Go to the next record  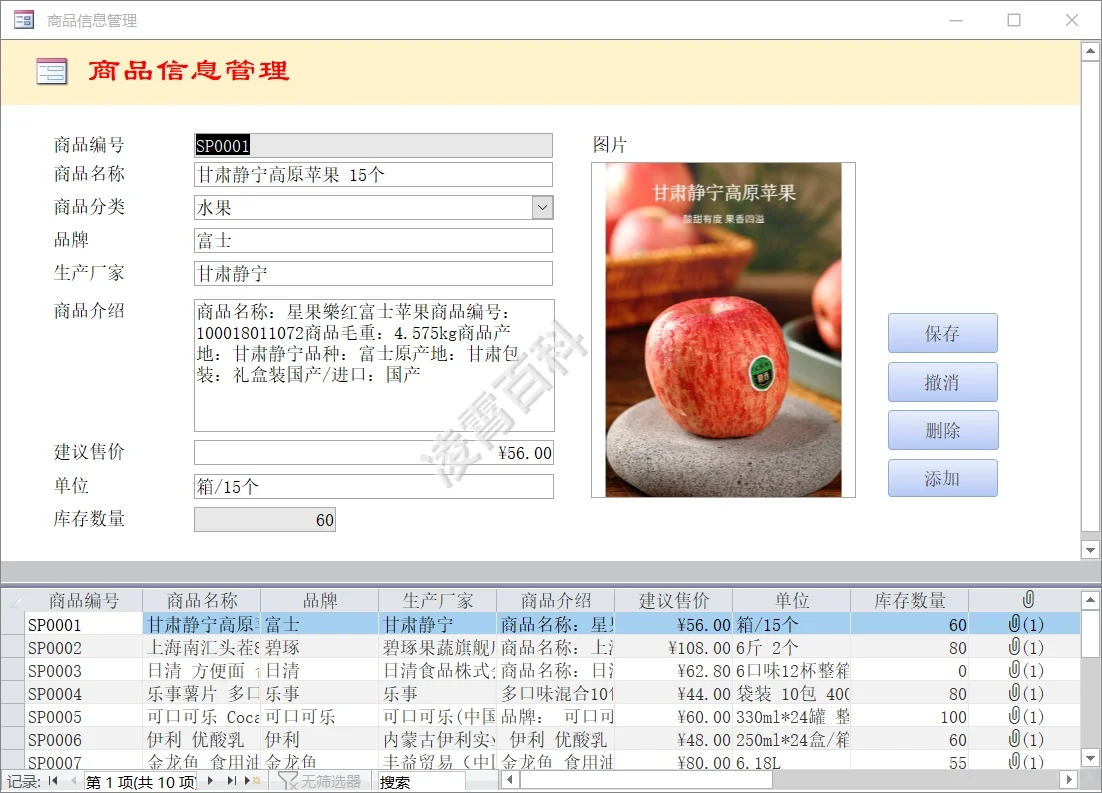209,782
